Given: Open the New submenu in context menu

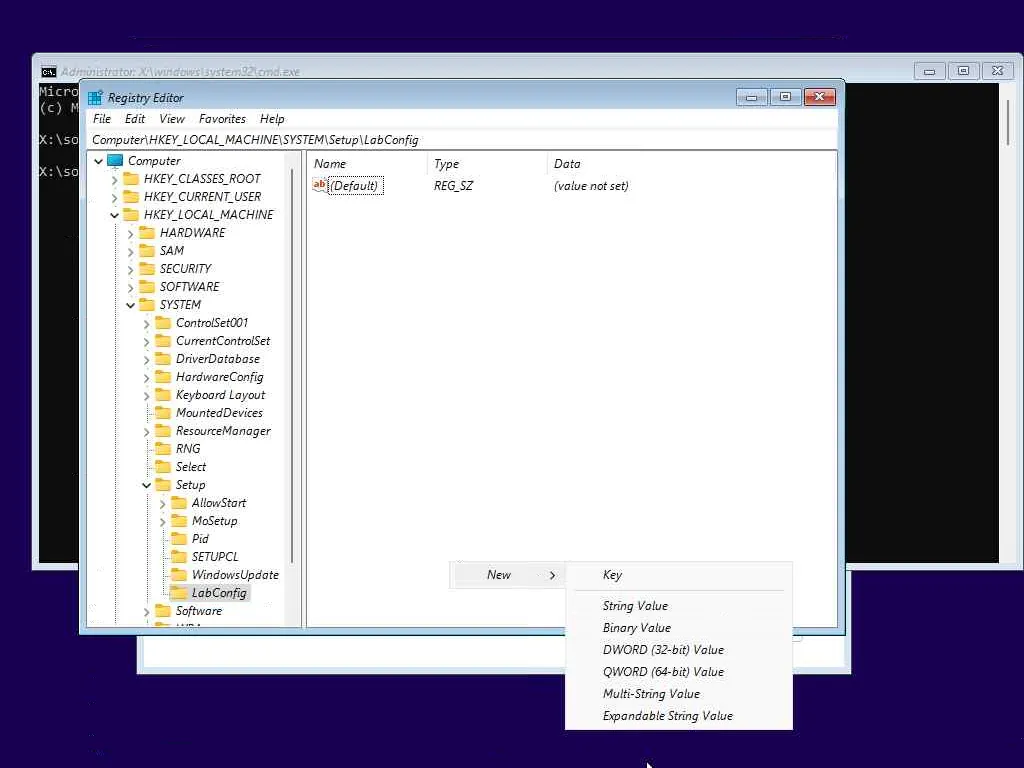Looking at the screenshot, I should [x=507, y=575].
